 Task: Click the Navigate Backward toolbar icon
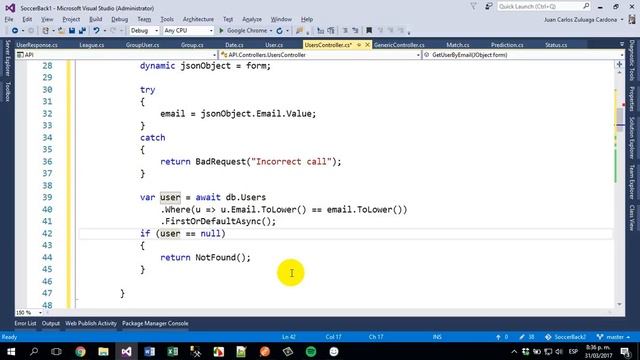[x=15, y=31]
